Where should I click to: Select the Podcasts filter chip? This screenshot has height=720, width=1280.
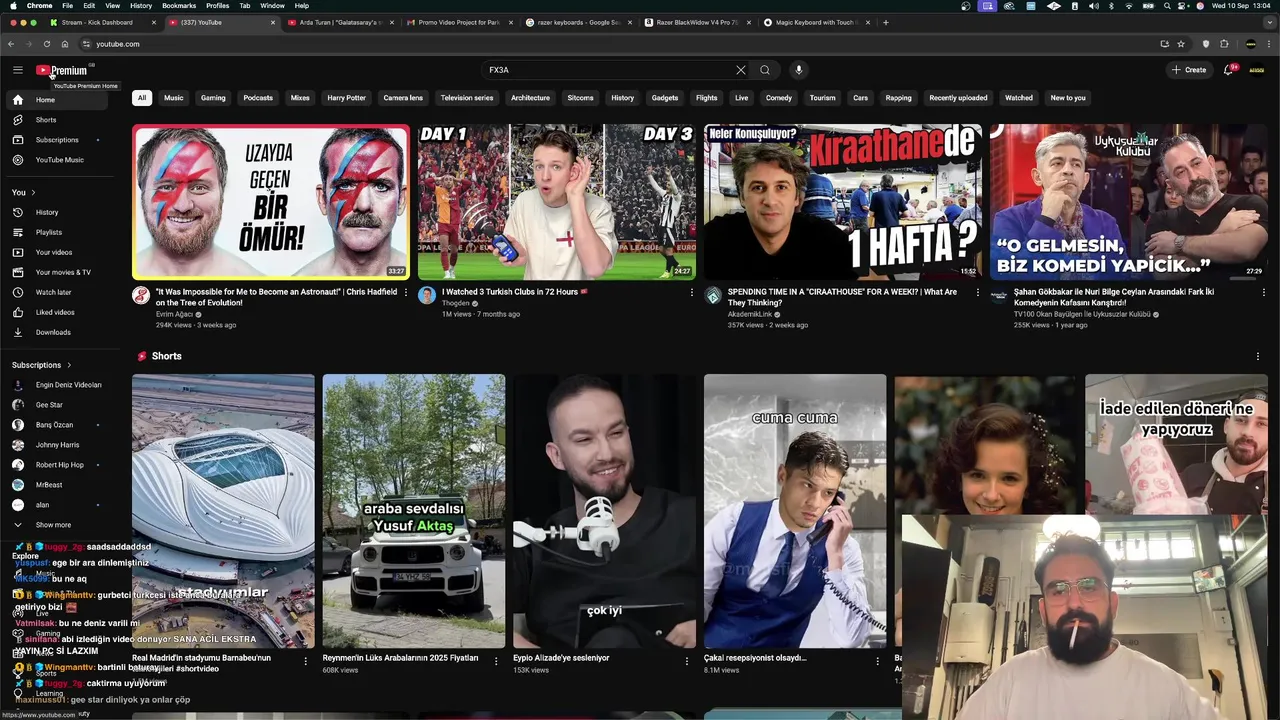coord(258,98)
